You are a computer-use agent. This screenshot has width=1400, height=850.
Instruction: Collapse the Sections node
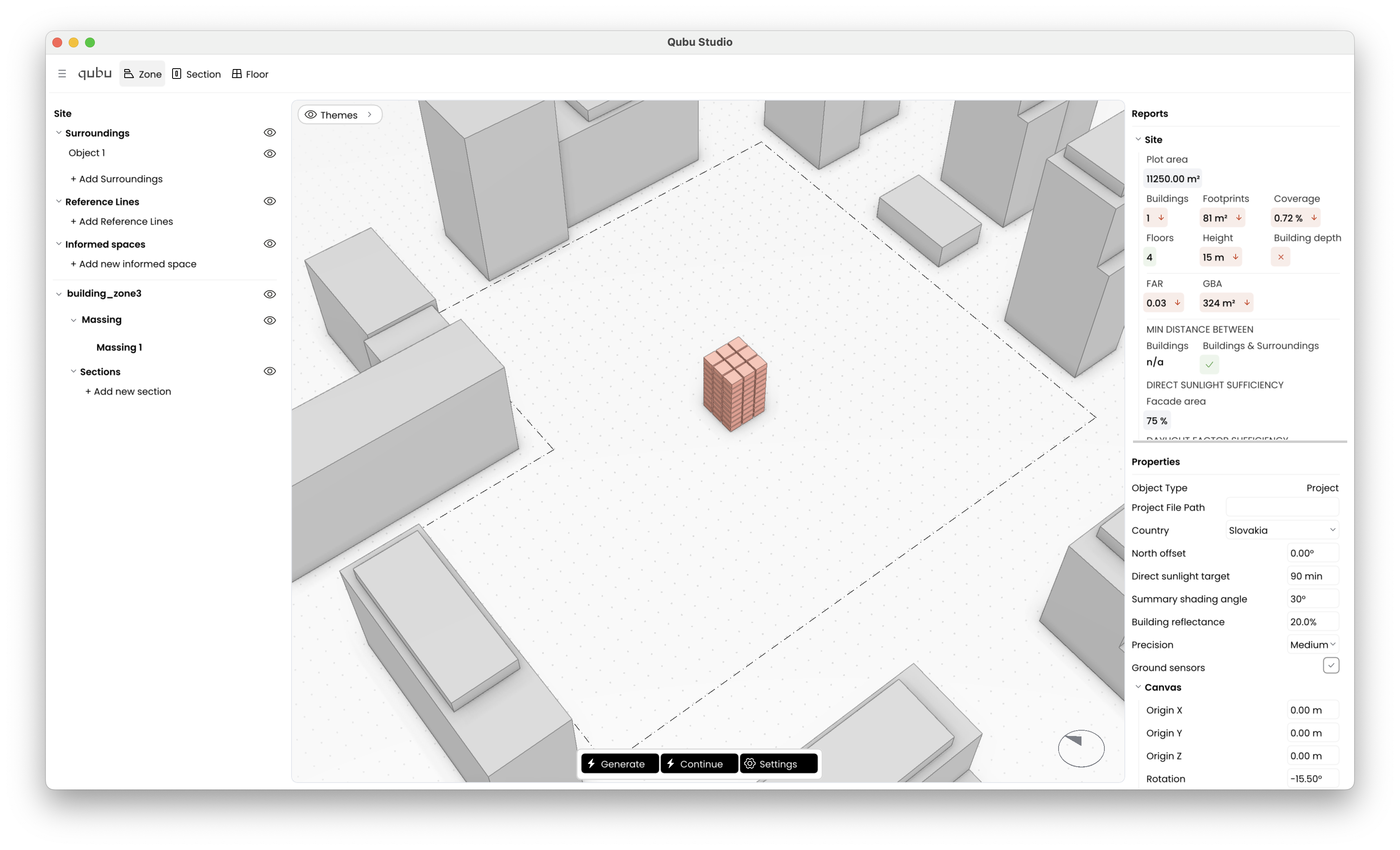click(73, 371)
